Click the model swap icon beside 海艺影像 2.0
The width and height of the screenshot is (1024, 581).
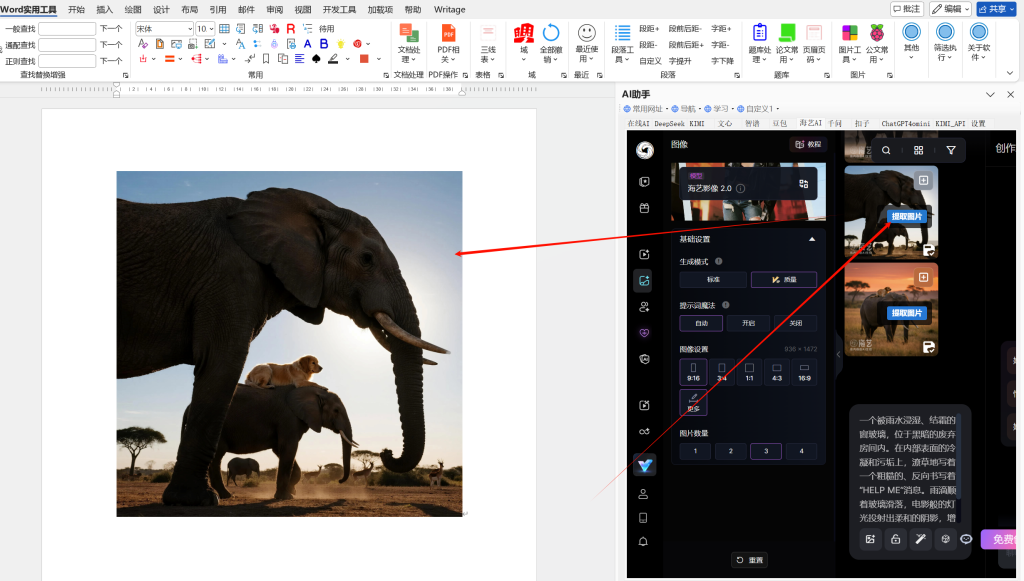click(803, 184)
